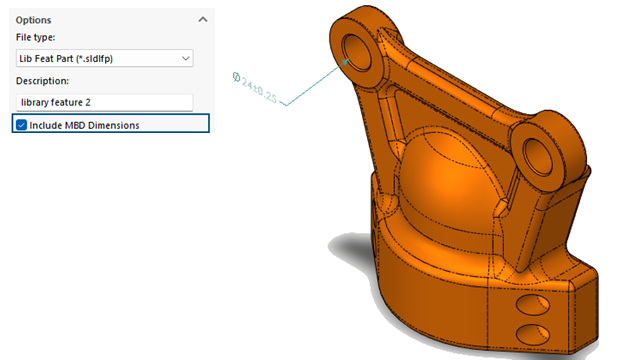Screen dimensions: 640x360
Task: Click into the Description text field
Action: 104,102
